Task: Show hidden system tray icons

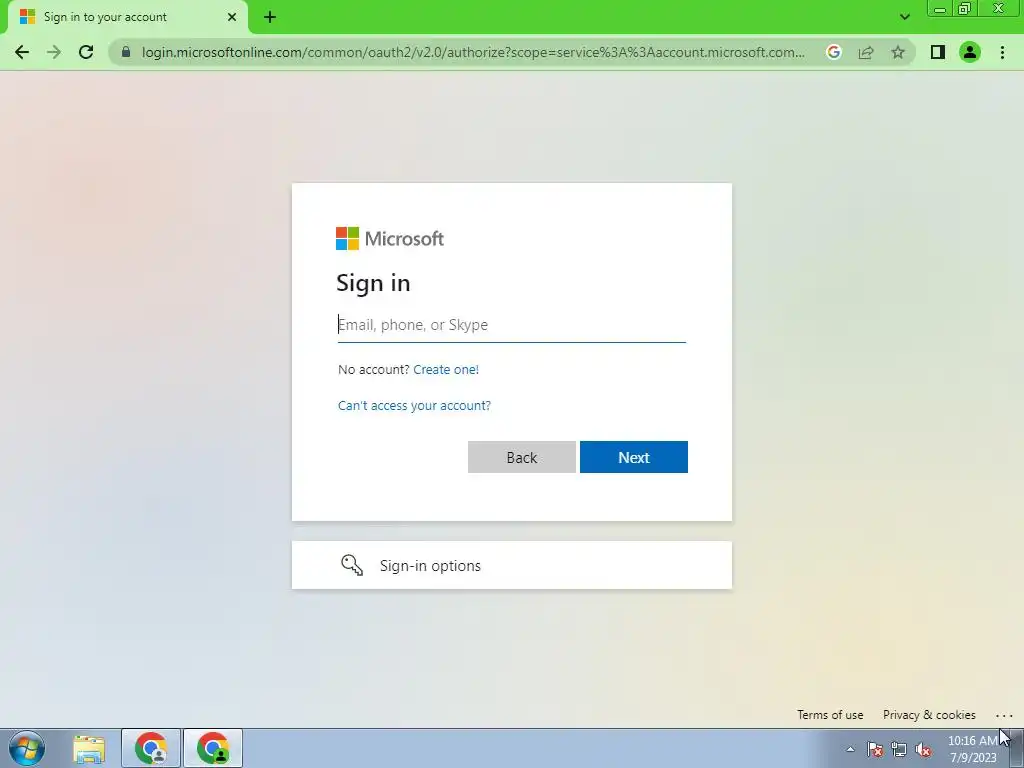Action: coord(850,749)
